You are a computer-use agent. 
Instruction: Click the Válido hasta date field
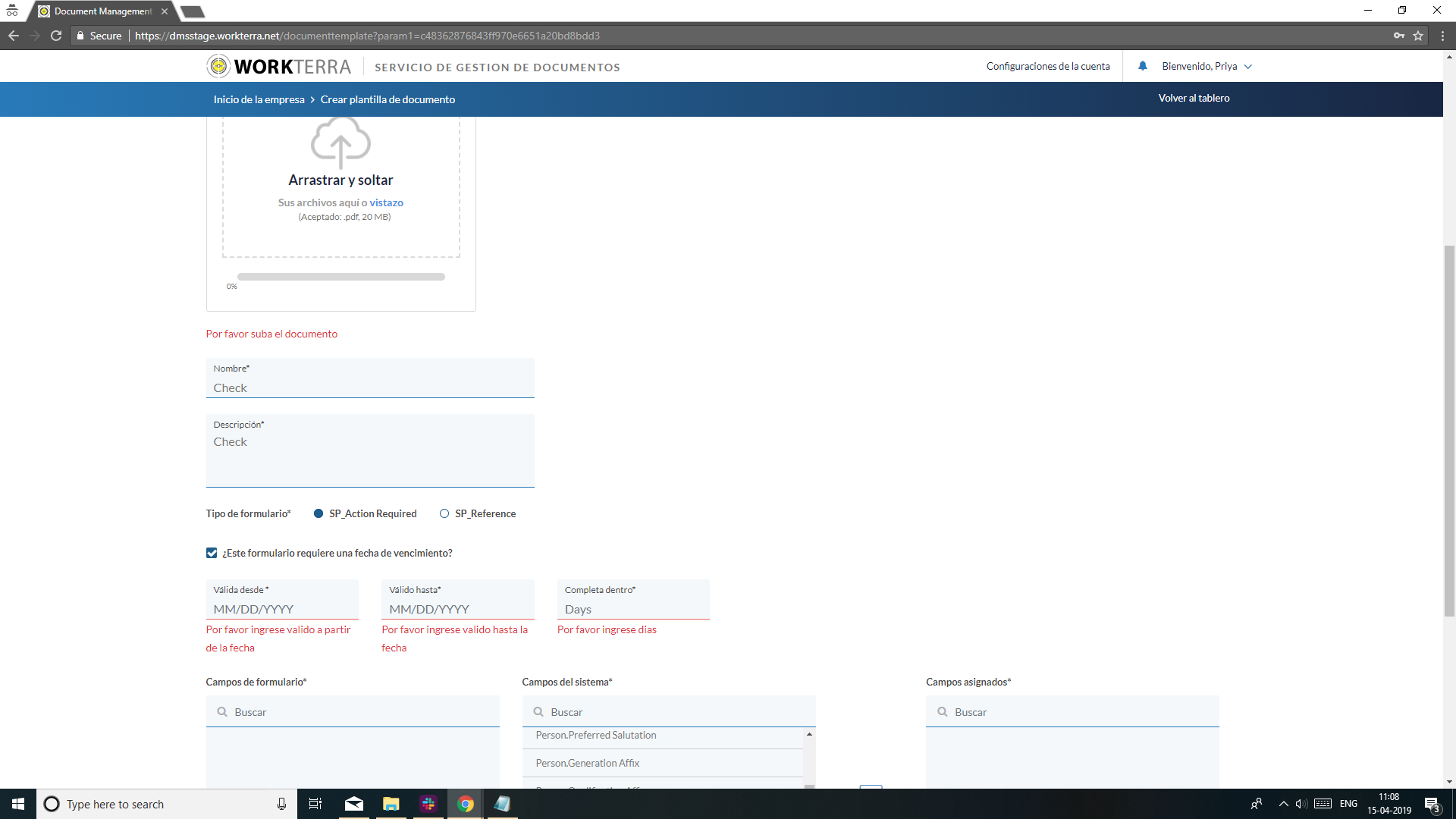pyautogui.click(x=458, y=600)
